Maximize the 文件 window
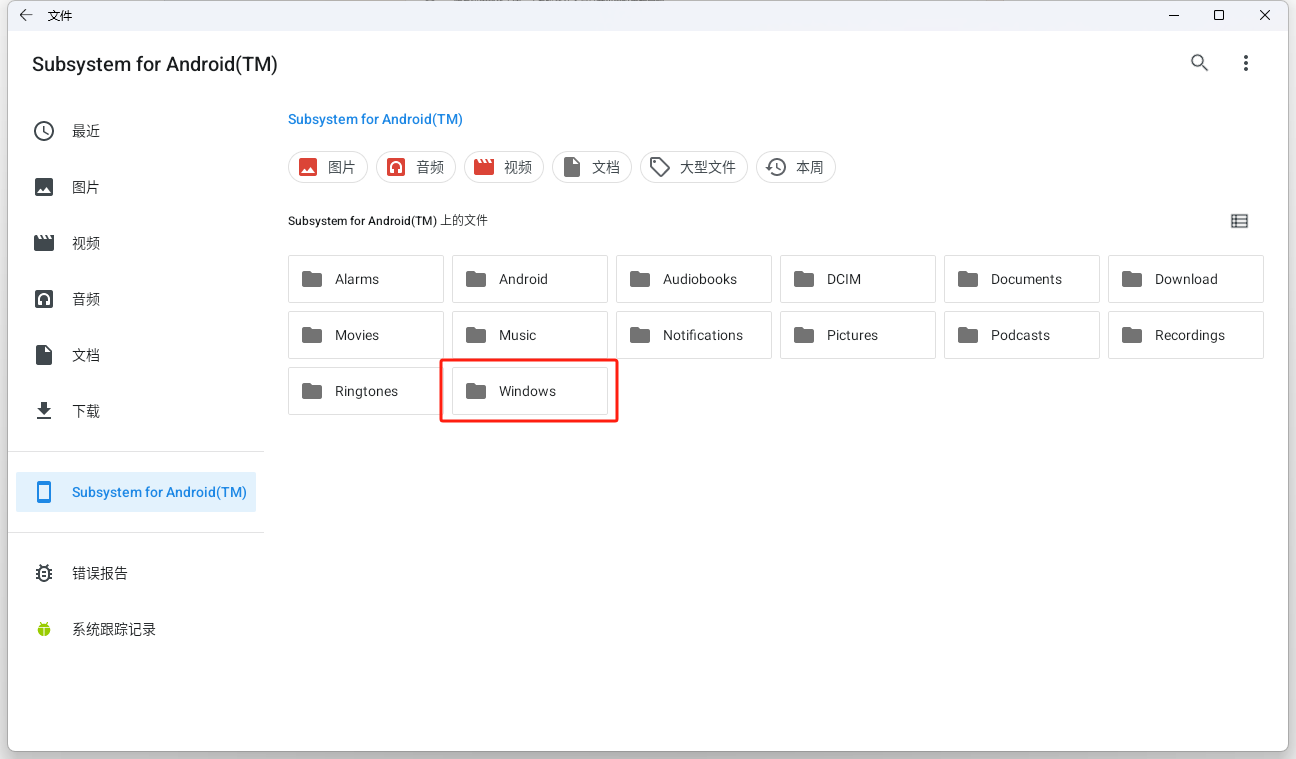The image size is (1296, 759). 1219,15
